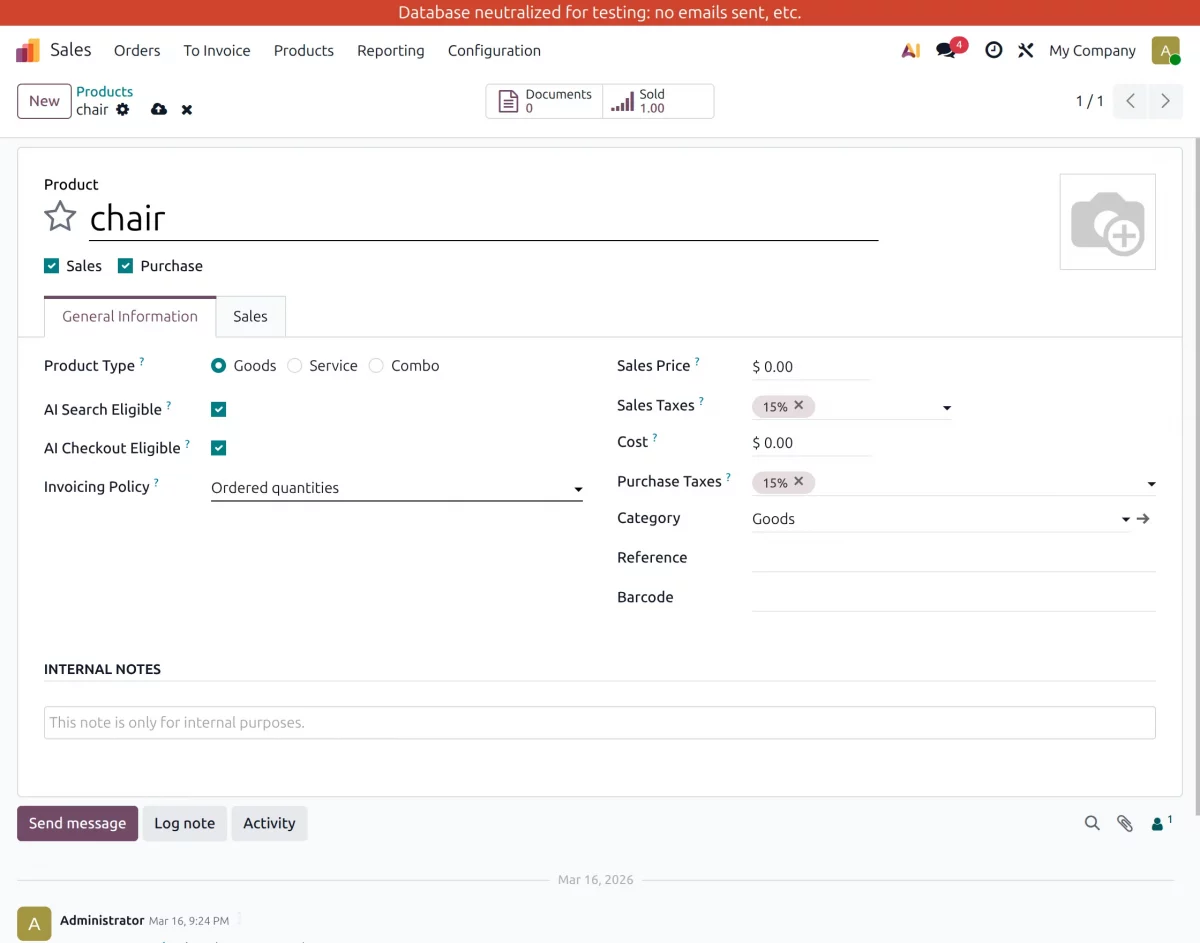
Task: Save changes using the cloud icon
Action: tap(159, 109)
